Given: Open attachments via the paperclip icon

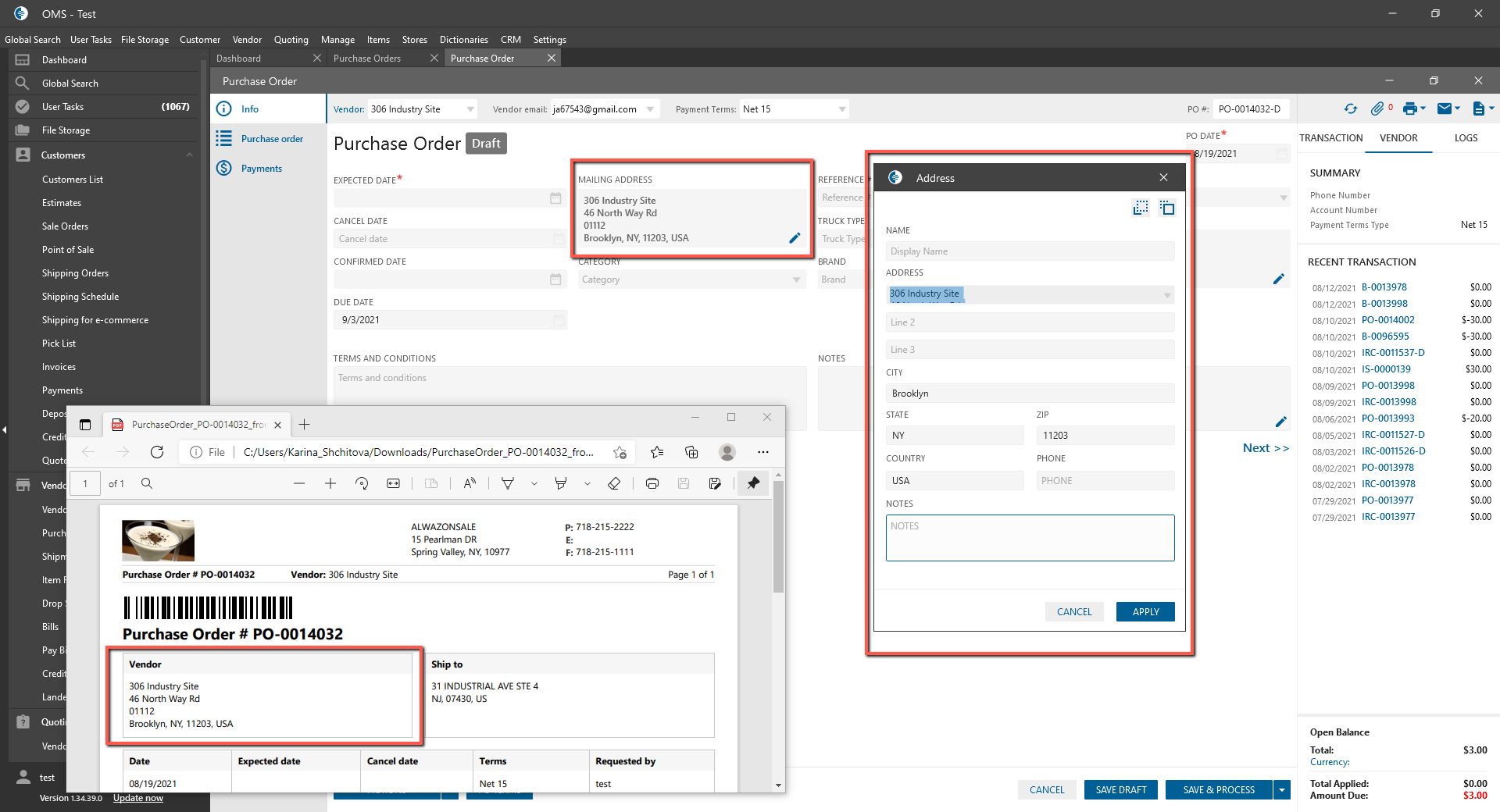Looking at the screenshot, I should pos(1377,109).
